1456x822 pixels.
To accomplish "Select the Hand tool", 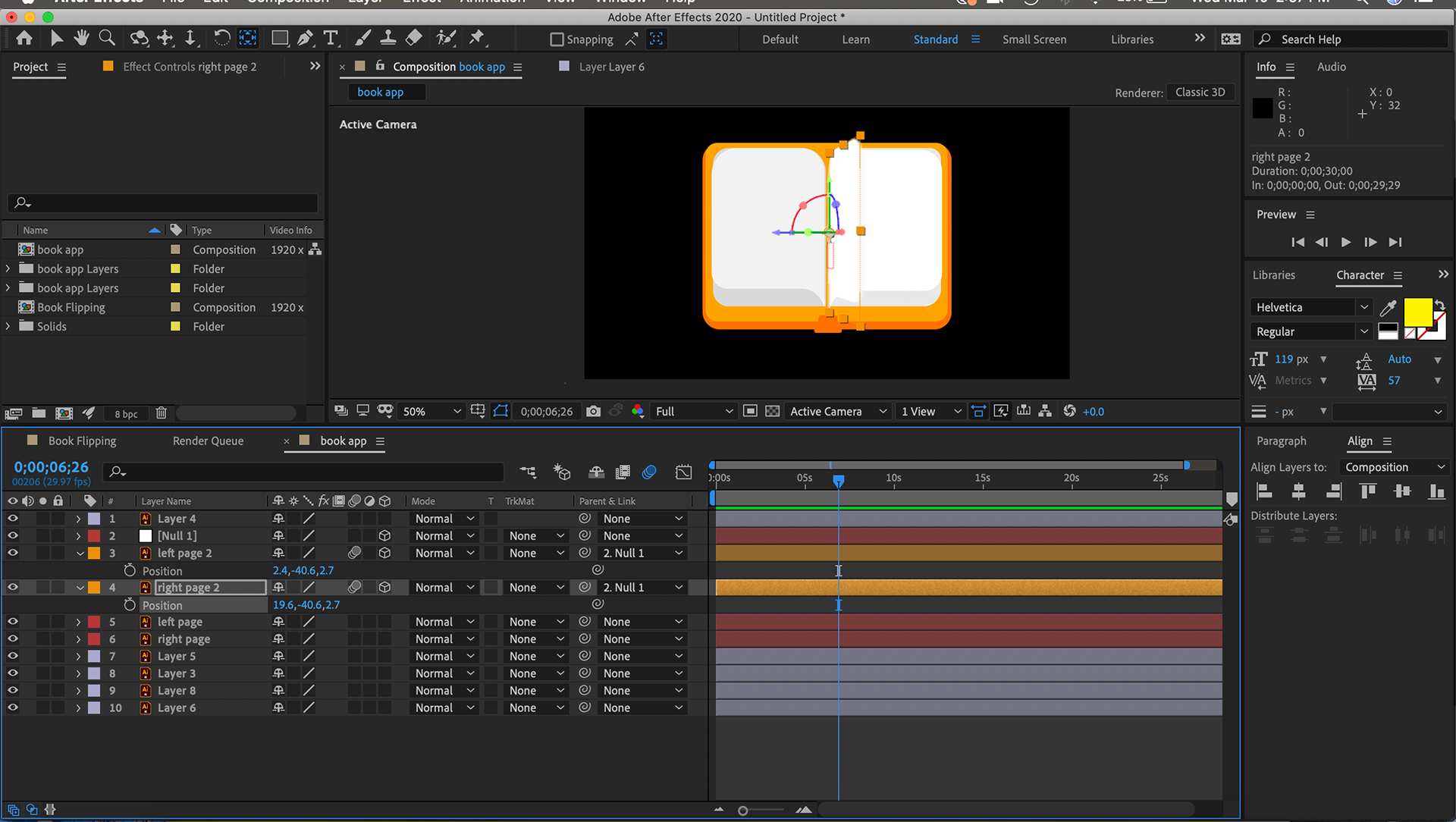I will point(81,38).
